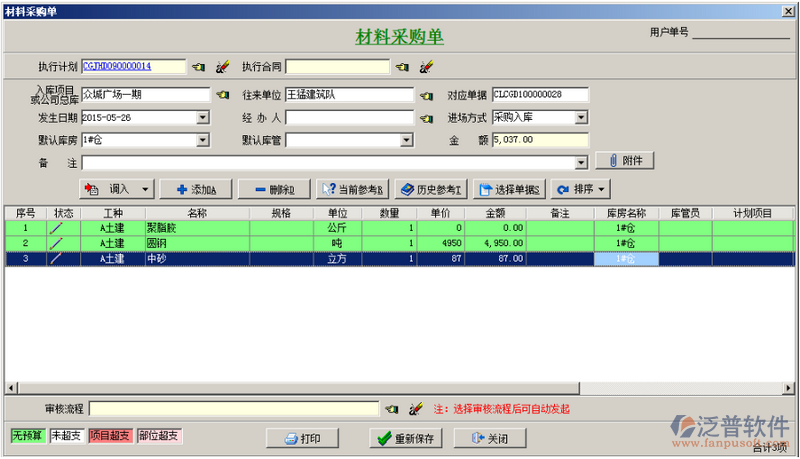Click the 打印 print button
The image size is (800, 459).
point(302,438)
